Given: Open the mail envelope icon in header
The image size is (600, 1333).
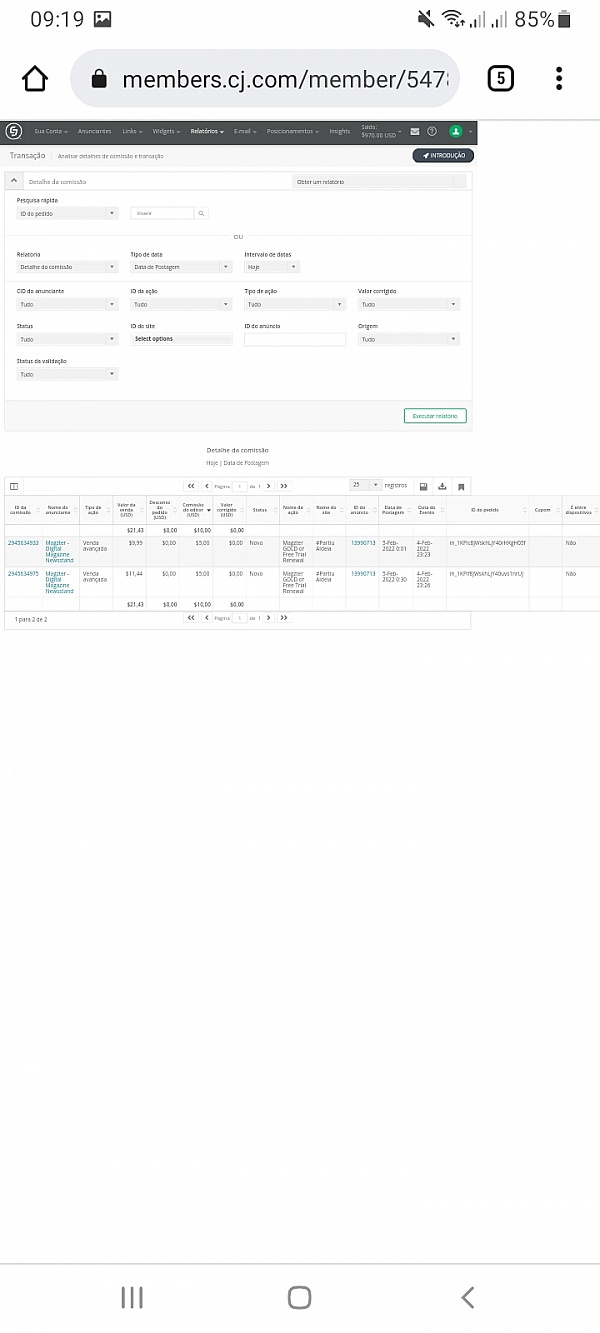Looking at the screenshot, I should pos(415,131).
